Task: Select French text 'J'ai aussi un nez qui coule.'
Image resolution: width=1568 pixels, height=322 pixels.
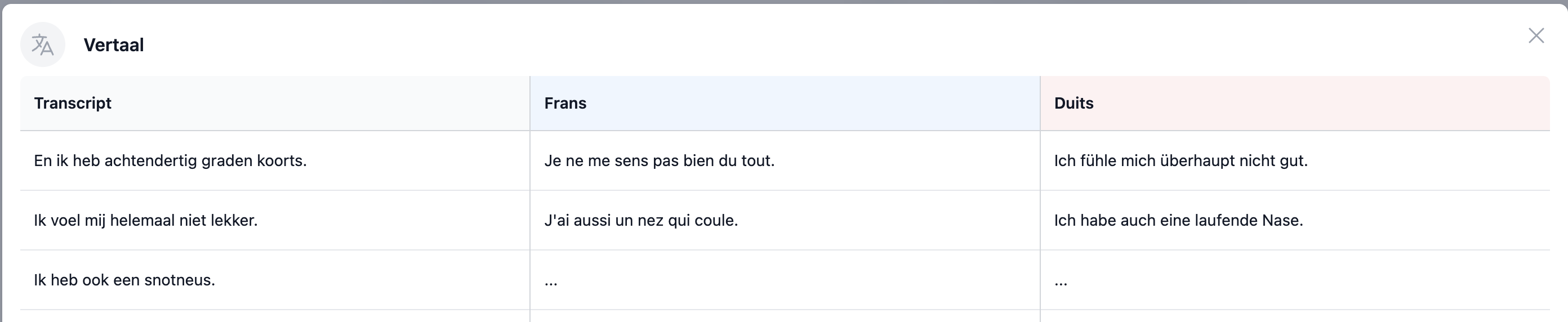Action: (640, 220)
